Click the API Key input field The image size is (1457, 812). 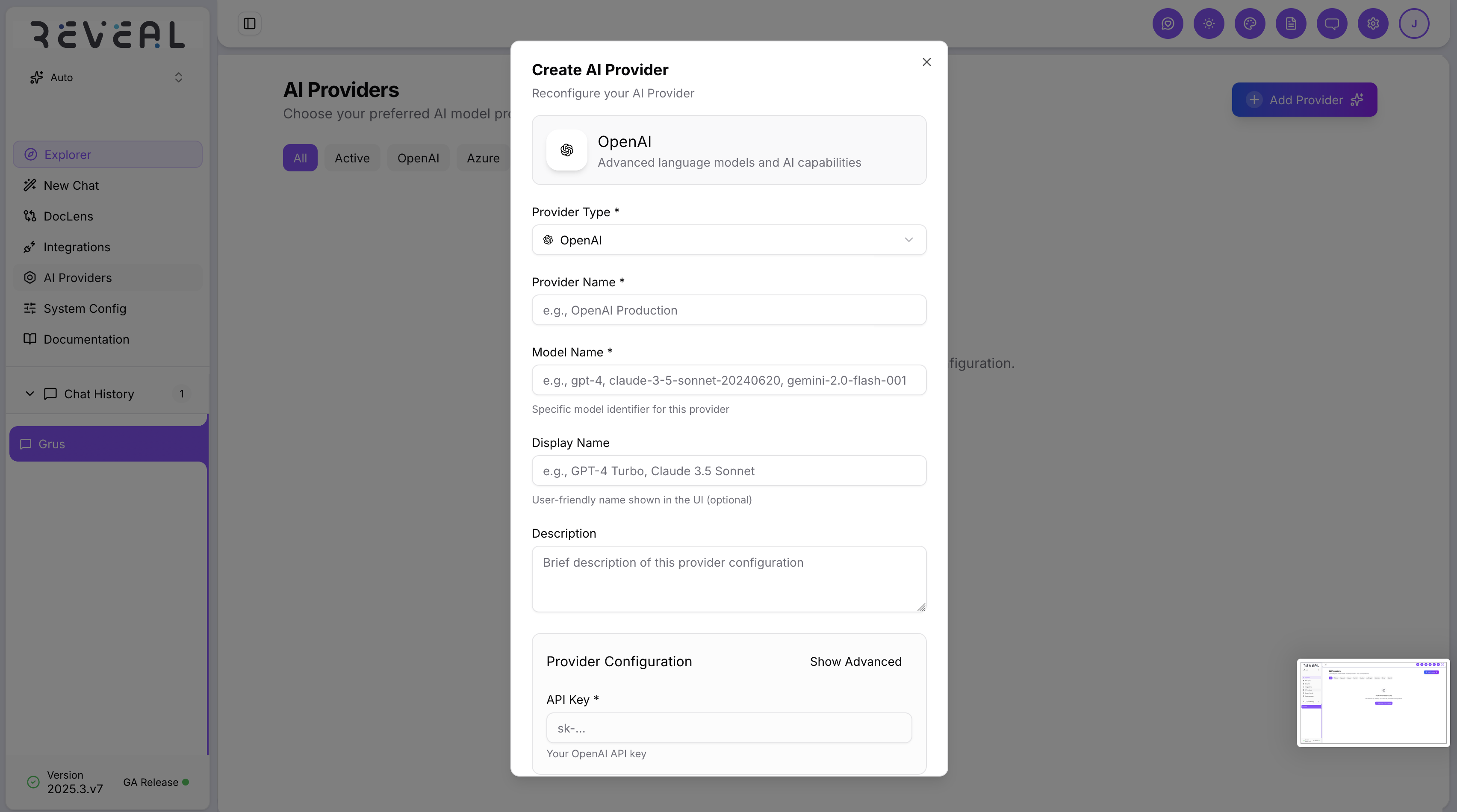pos(728,728)
